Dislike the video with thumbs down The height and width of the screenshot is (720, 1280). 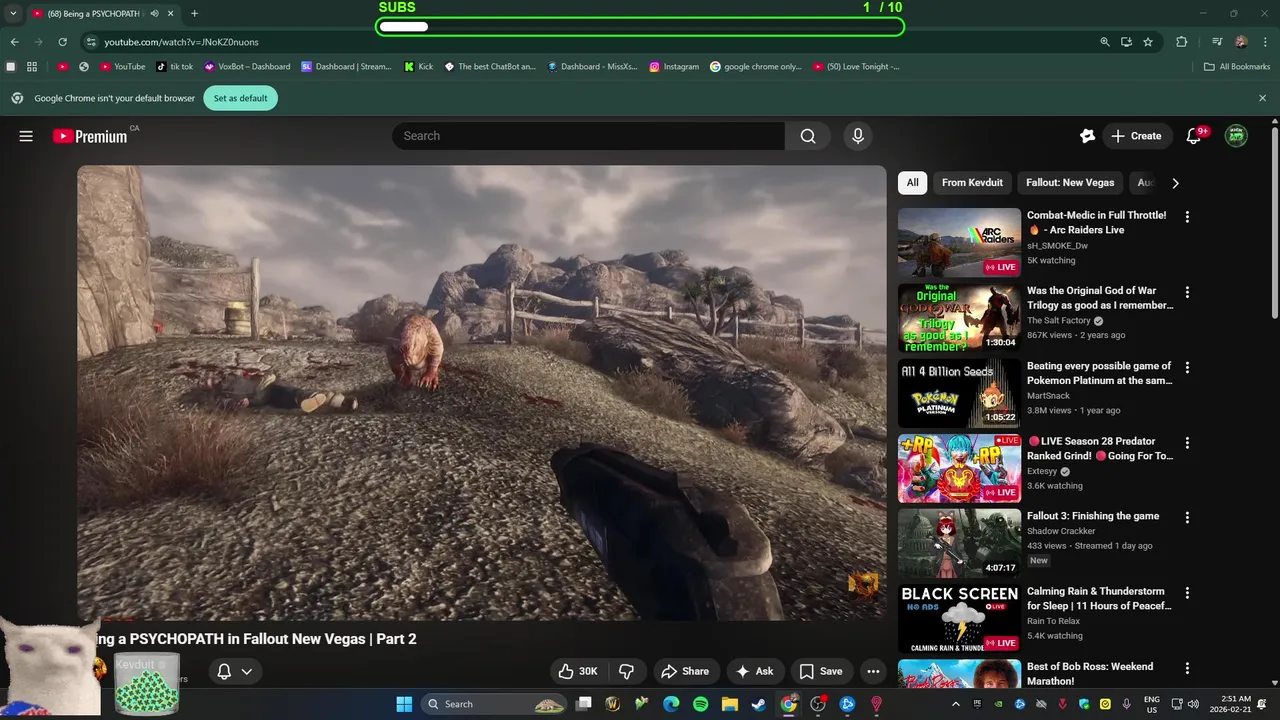click(x=627, y=671)
